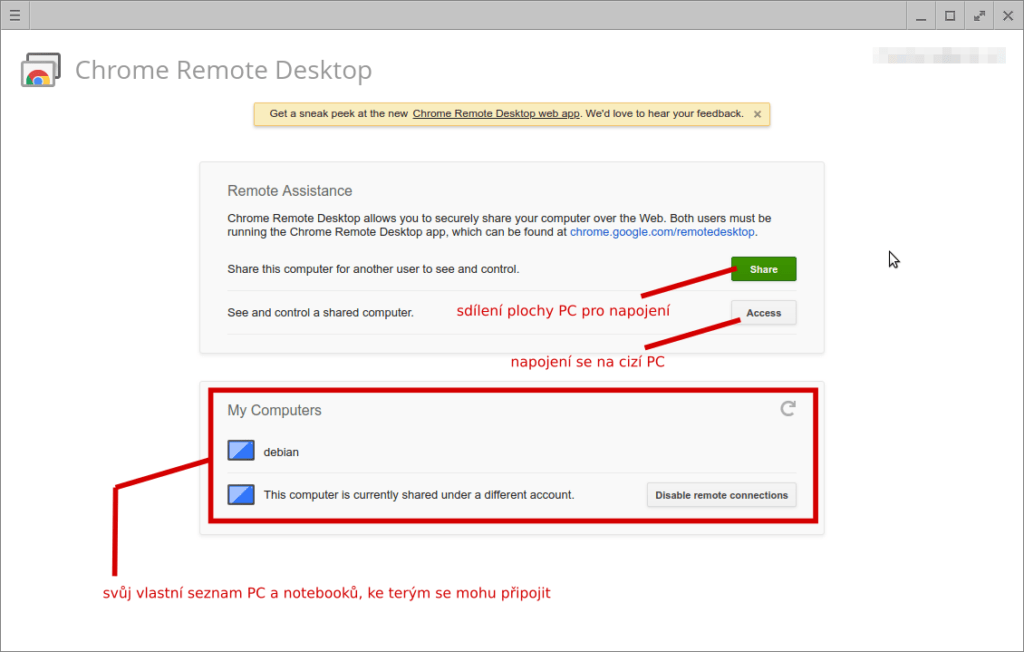
Task: Click the "My Computers" section heading
Action: (x=274, y=410)
